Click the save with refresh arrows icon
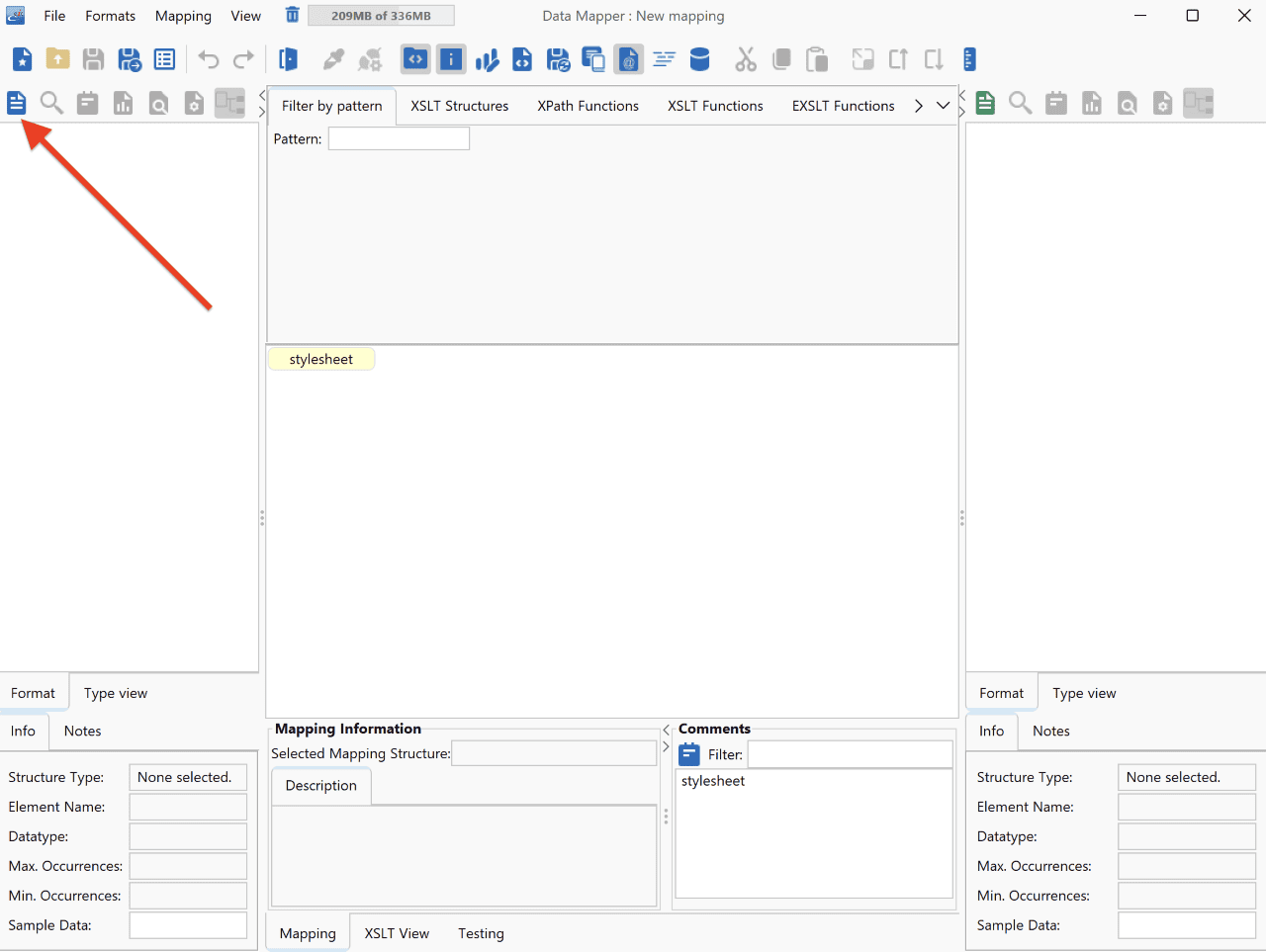The height and width of the screenshot is (952, 1266). pos(558,59)
